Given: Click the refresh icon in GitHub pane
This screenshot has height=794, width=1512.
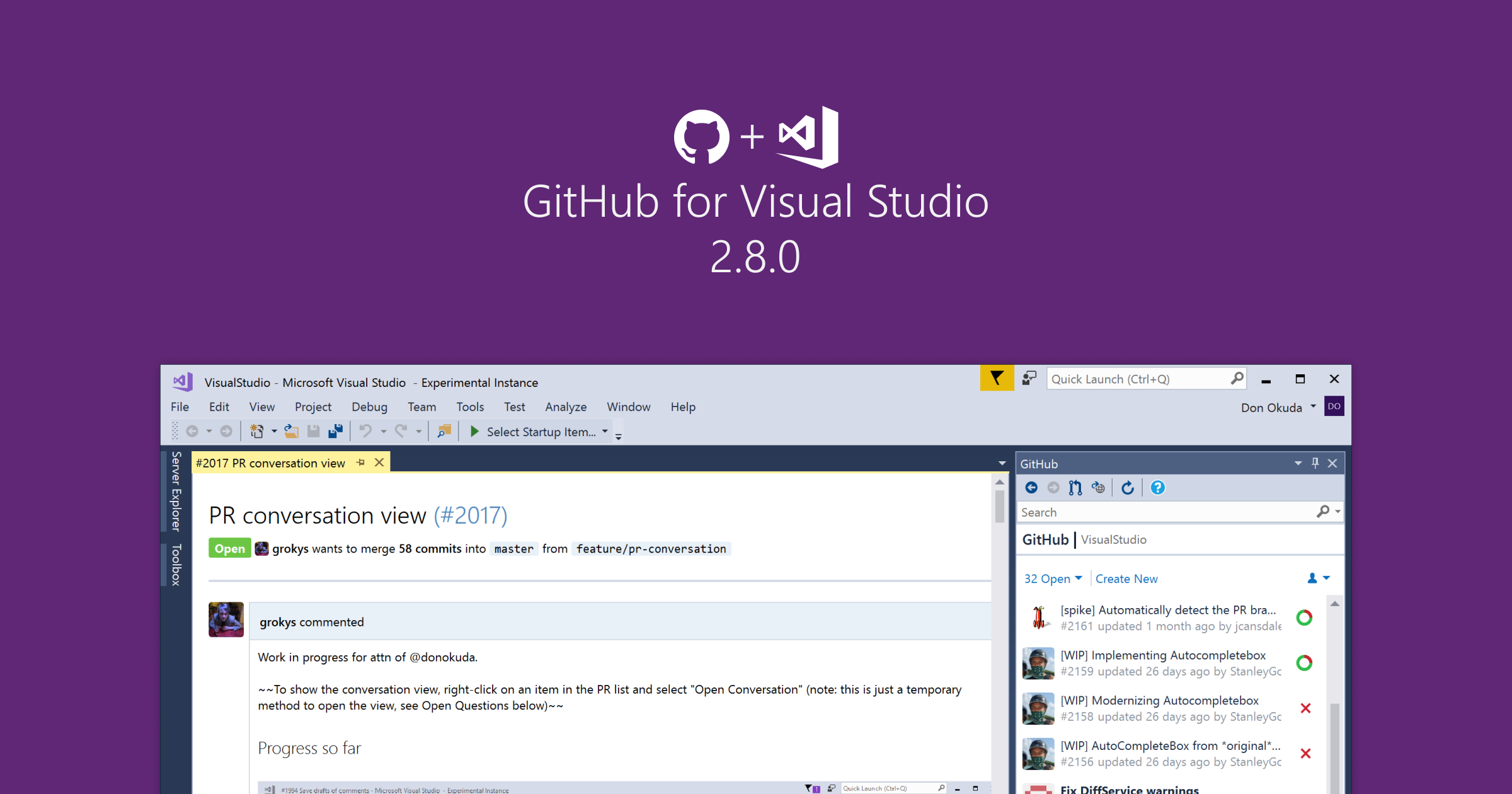Looking at the screenshot, I should point(1128,488).
